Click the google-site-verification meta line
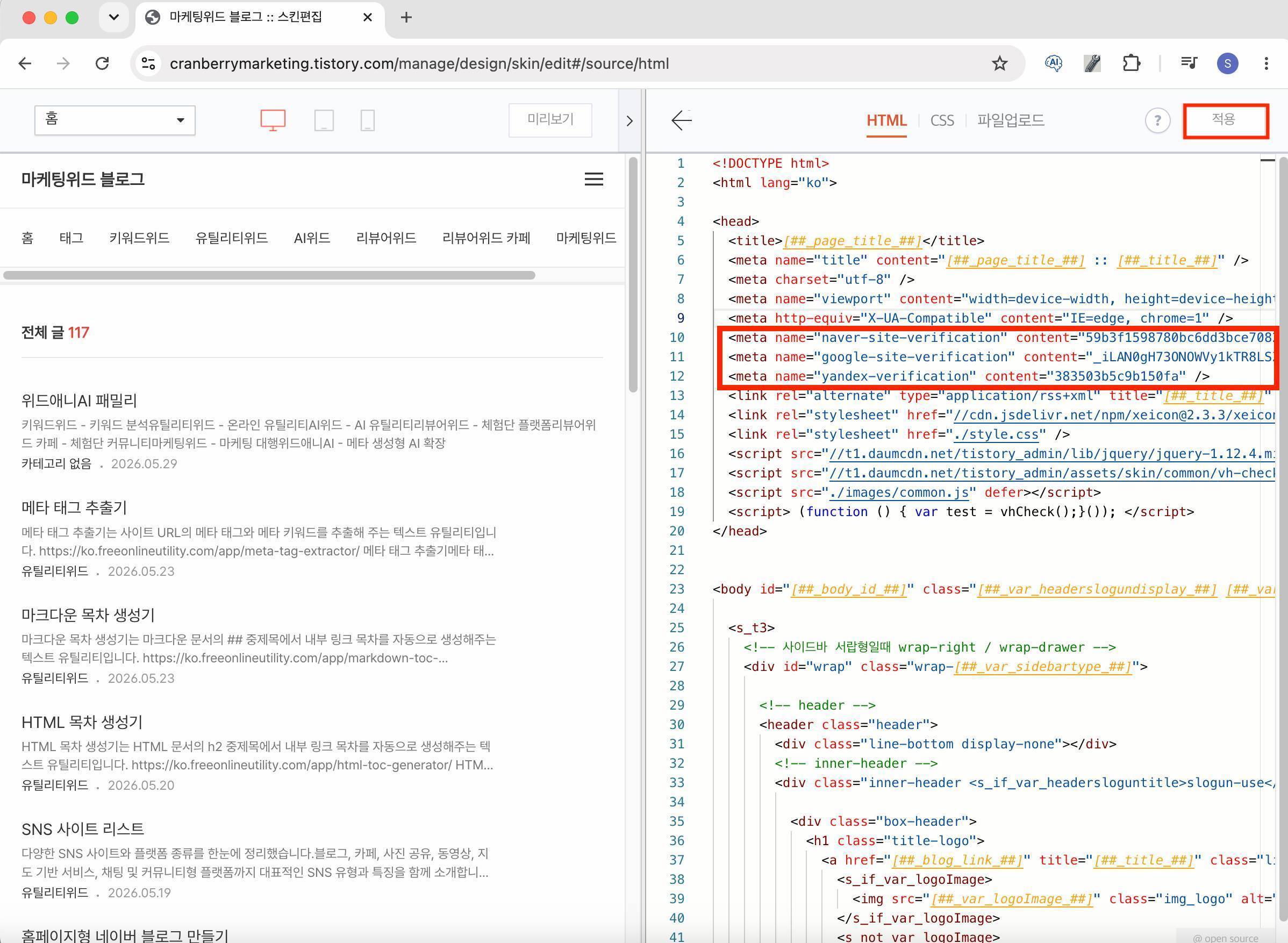Image resolution: width=1288 pixels, height=943 pixels. tap(1001, 357)
